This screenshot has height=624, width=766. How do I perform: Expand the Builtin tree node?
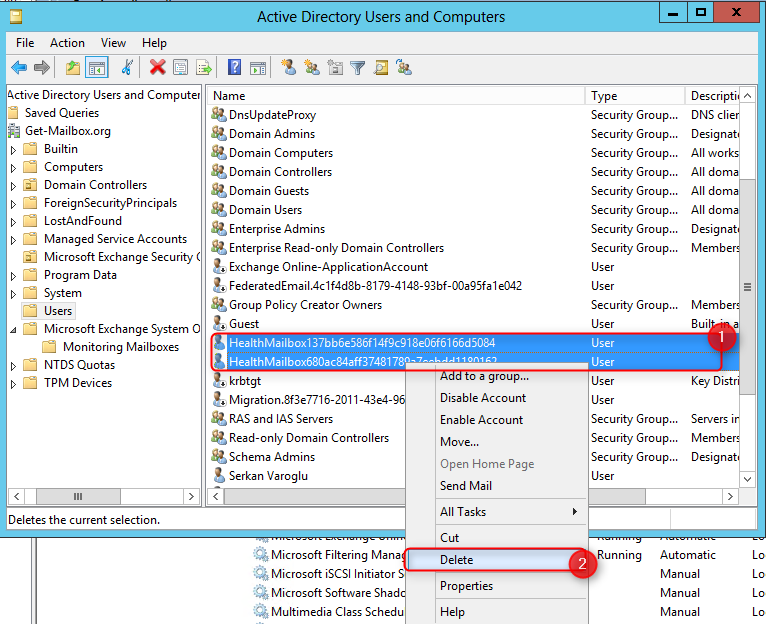pyautogui.click(x=14, y=150)
